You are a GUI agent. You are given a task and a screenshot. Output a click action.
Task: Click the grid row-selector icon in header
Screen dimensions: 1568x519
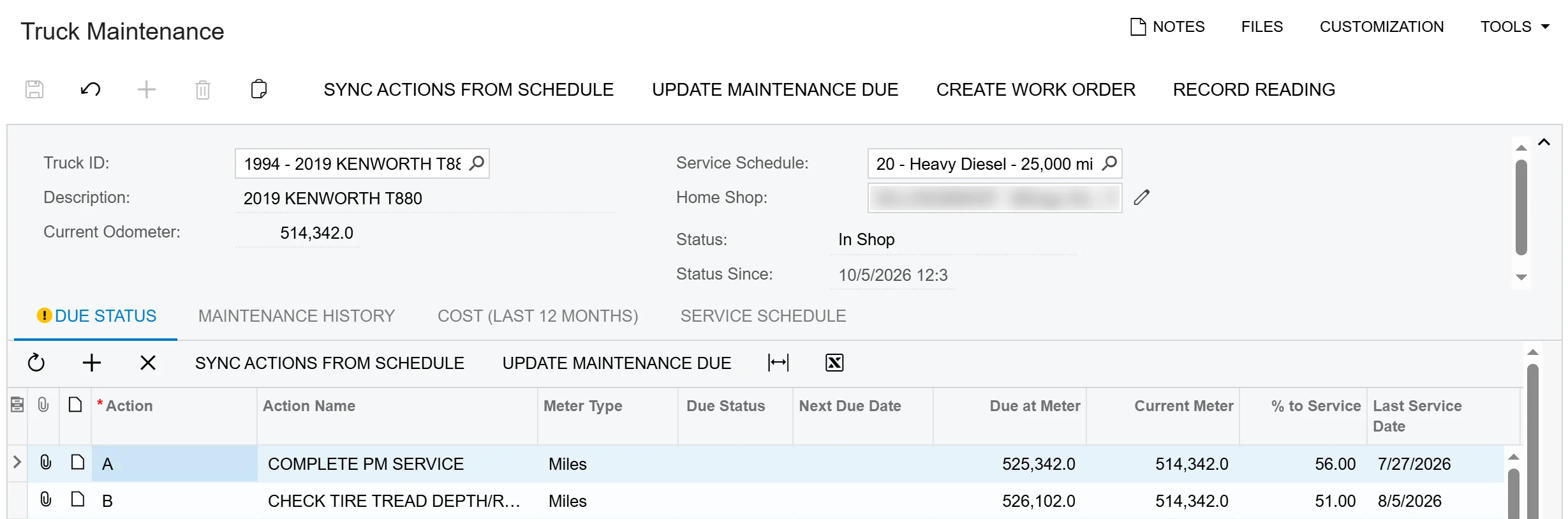[x=17, y=405]
